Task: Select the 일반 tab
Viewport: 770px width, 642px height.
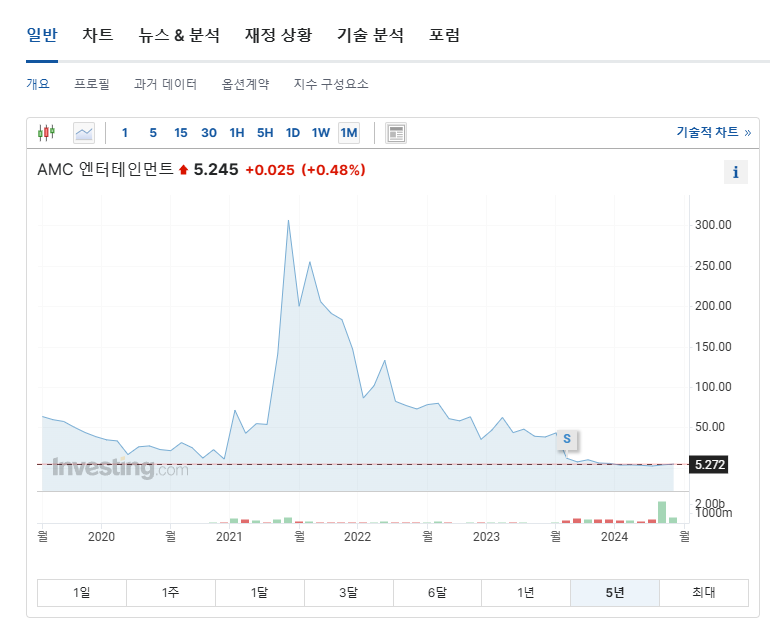Action: coord(42,35)
